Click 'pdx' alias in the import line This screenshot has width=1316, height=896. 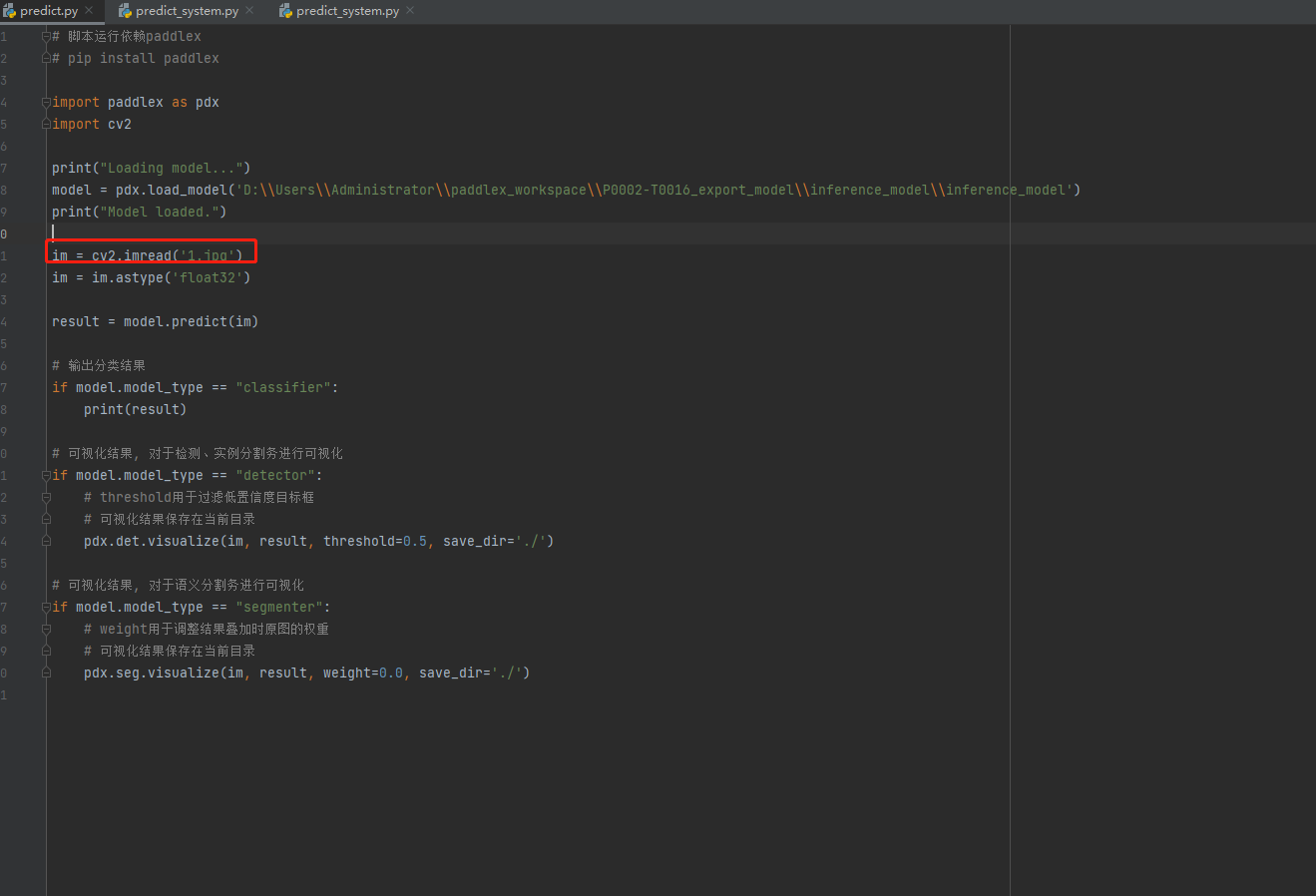207,102
